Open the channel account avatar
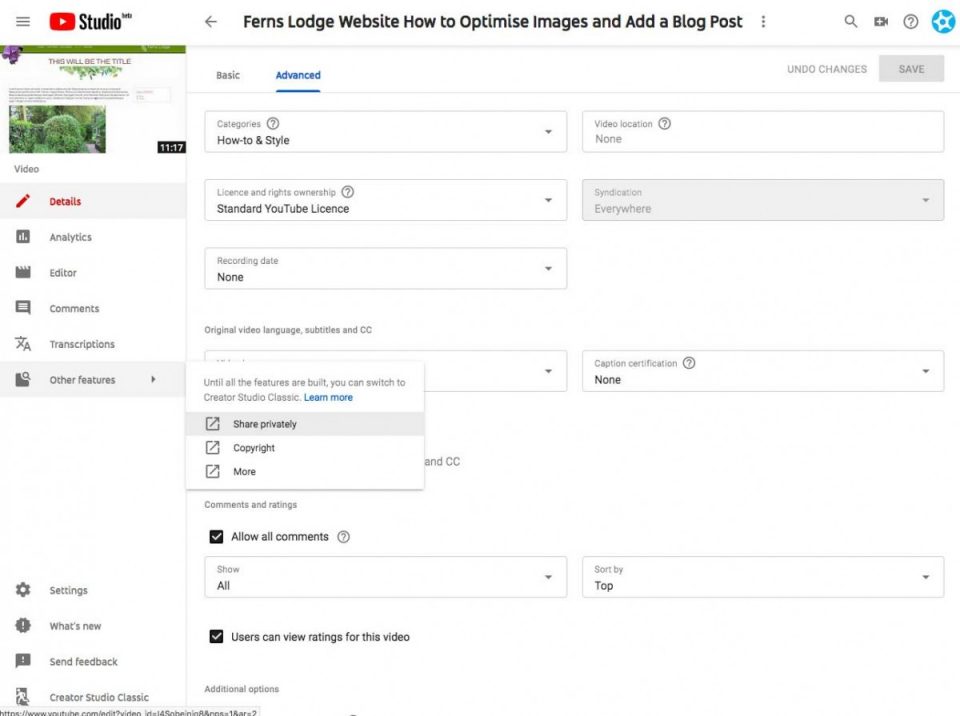 point(943,21)
